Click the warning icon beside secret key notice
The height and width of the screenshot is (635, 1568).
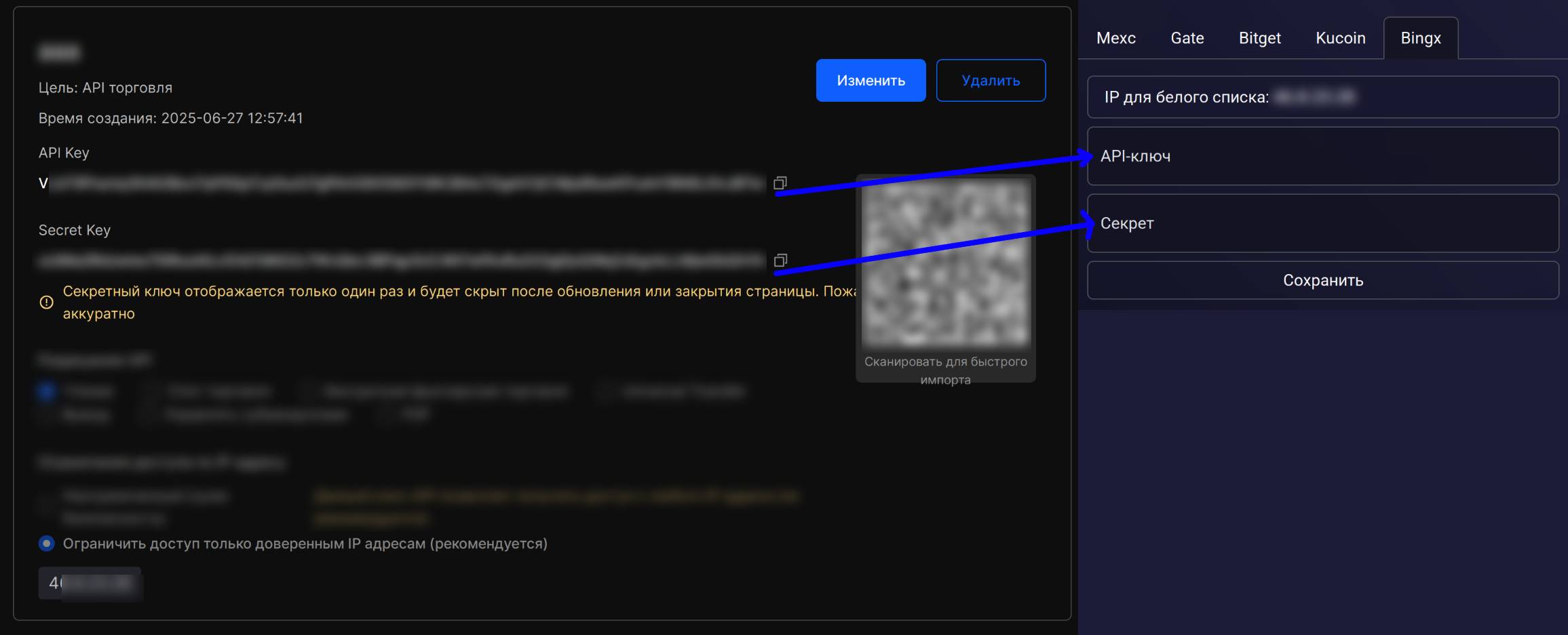[46, 303]
